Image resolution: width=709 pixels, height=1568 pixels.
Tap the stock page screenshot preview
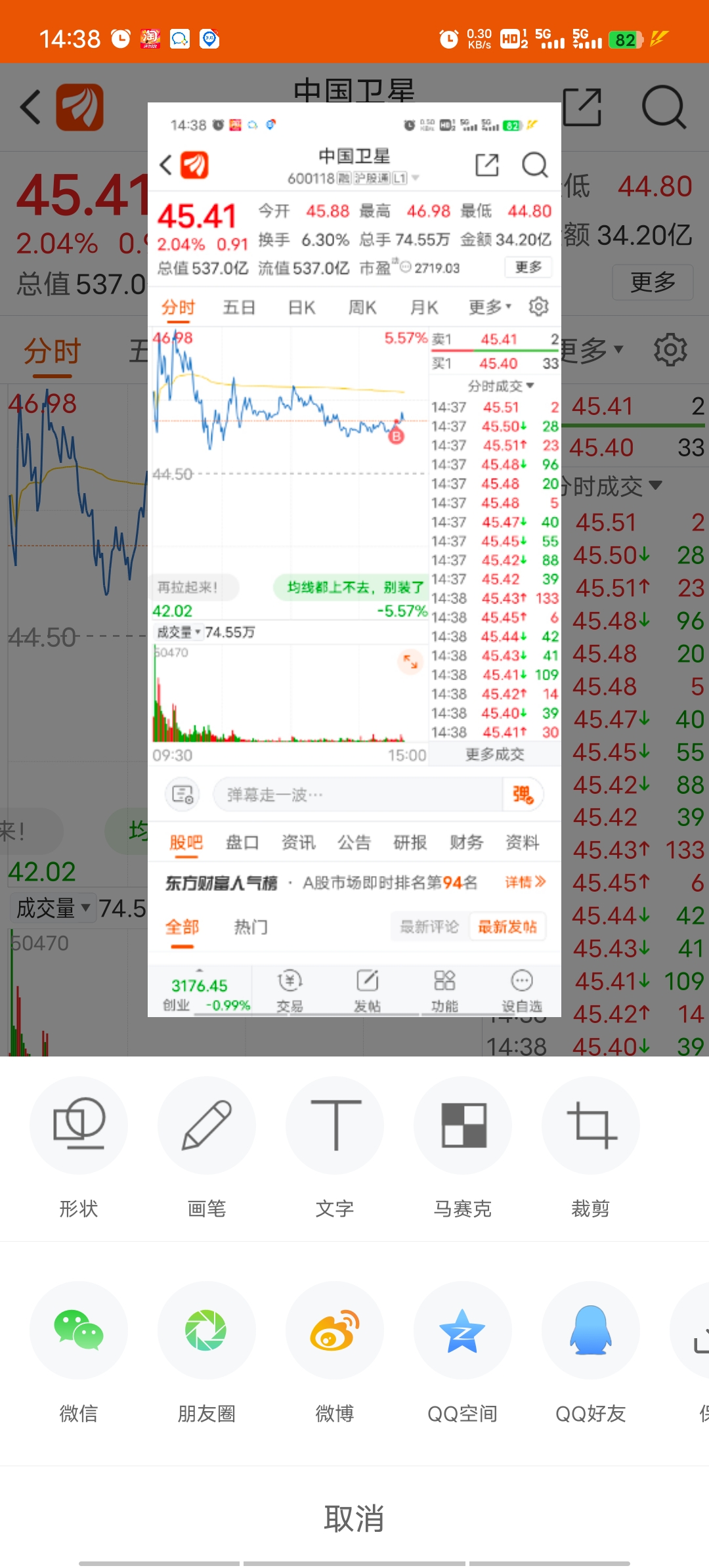click(354, 559)
